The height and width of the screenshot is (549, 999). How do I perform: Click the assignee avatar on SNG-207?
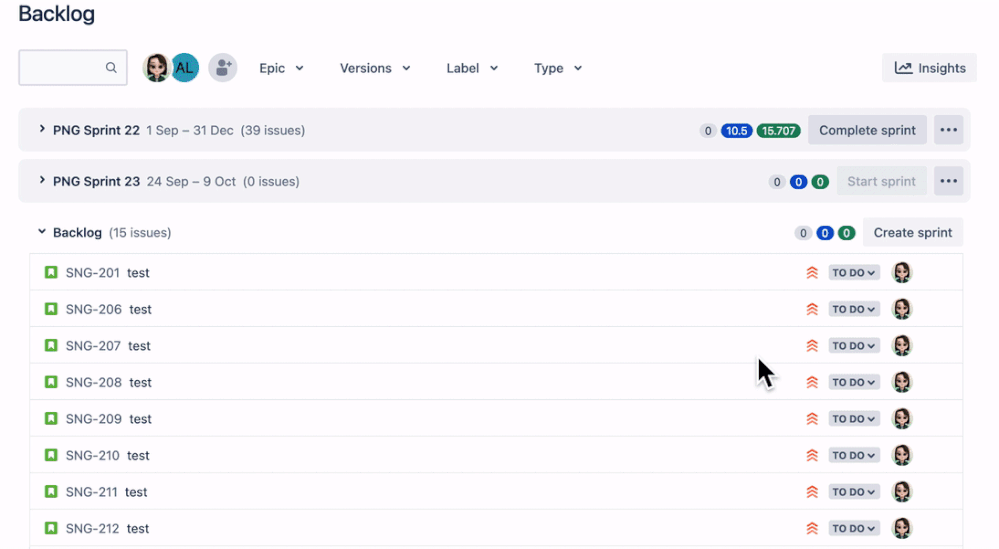tap(902, 345)
